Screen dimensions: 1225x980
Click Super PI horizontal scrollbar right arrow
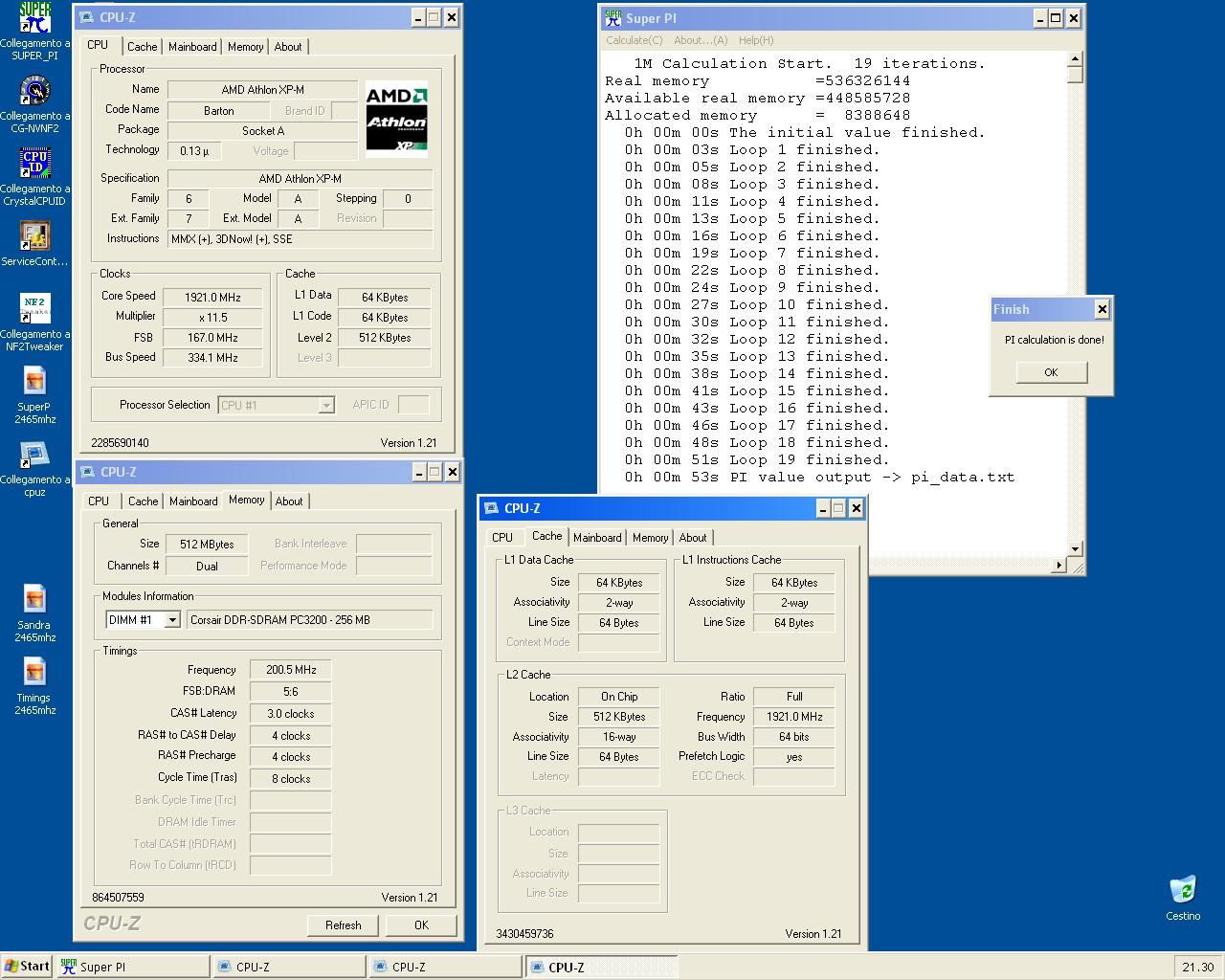click(1058, 566)
